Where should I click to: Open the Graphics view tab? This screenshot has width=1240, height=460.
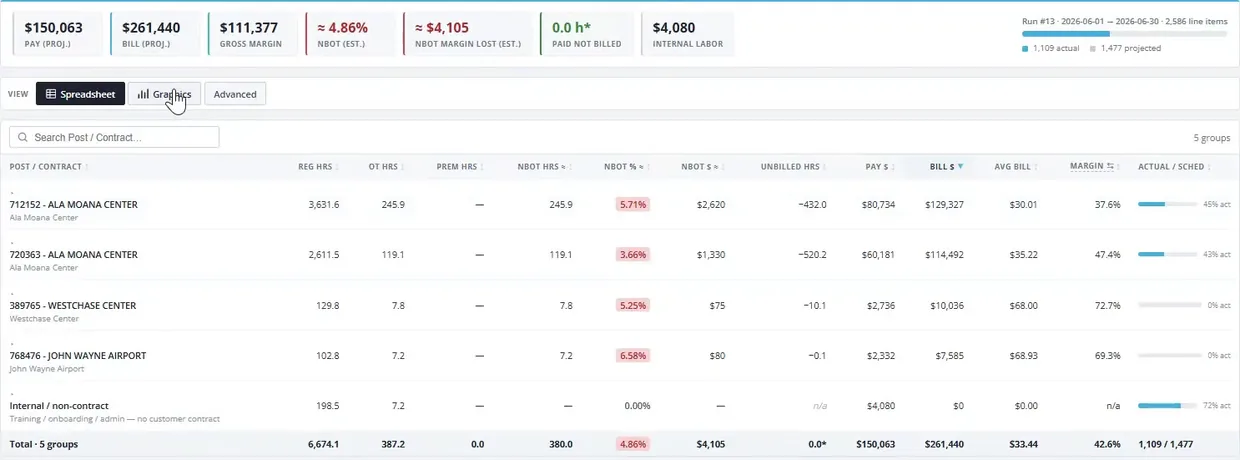pos(164,94)
